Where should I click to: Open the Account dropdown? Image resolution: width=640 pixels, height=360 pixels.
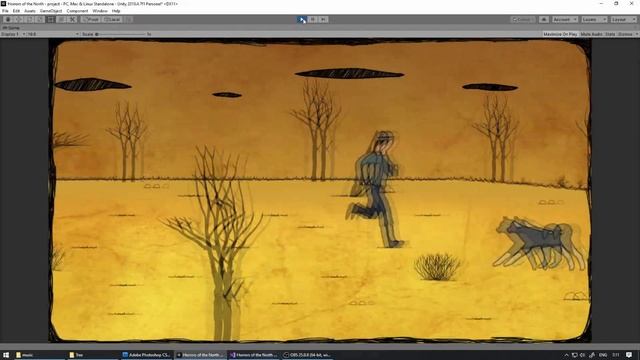pos(565,20)
